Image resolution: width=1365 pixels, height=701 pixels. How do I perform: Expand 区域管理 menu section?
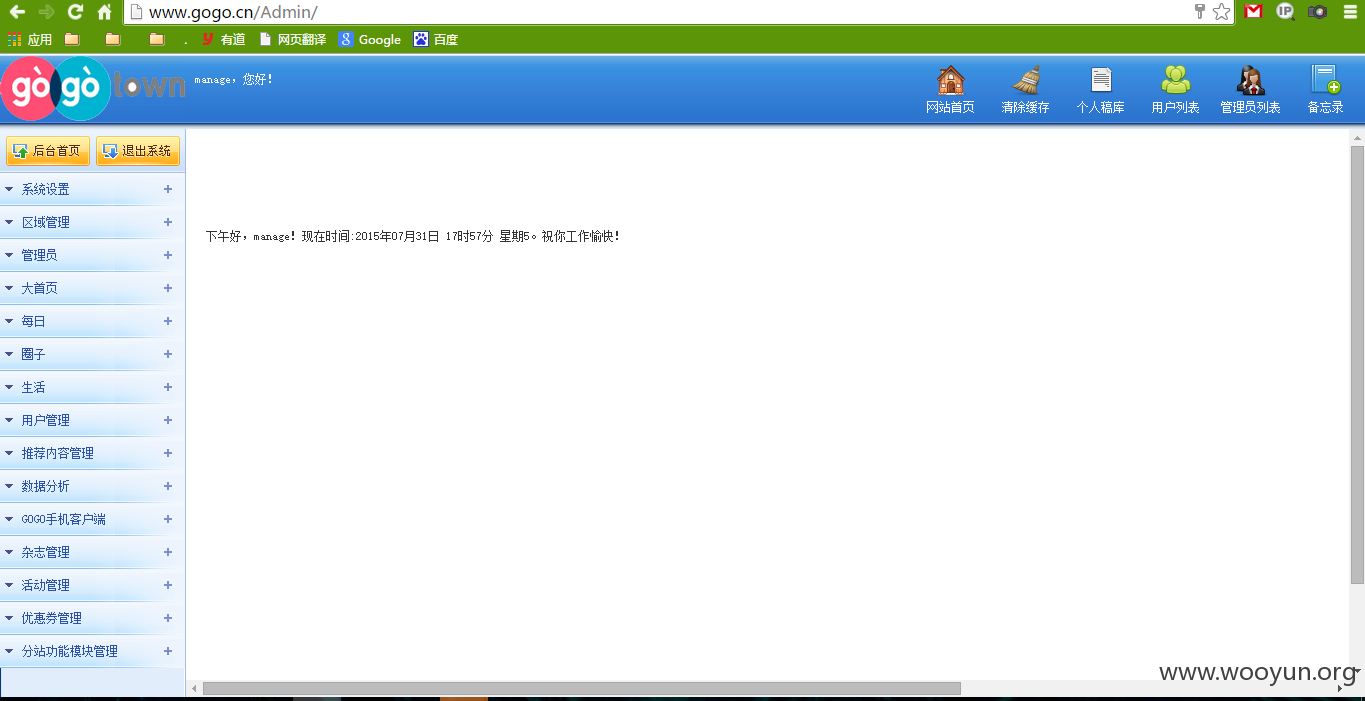click(x=92, y=222)
